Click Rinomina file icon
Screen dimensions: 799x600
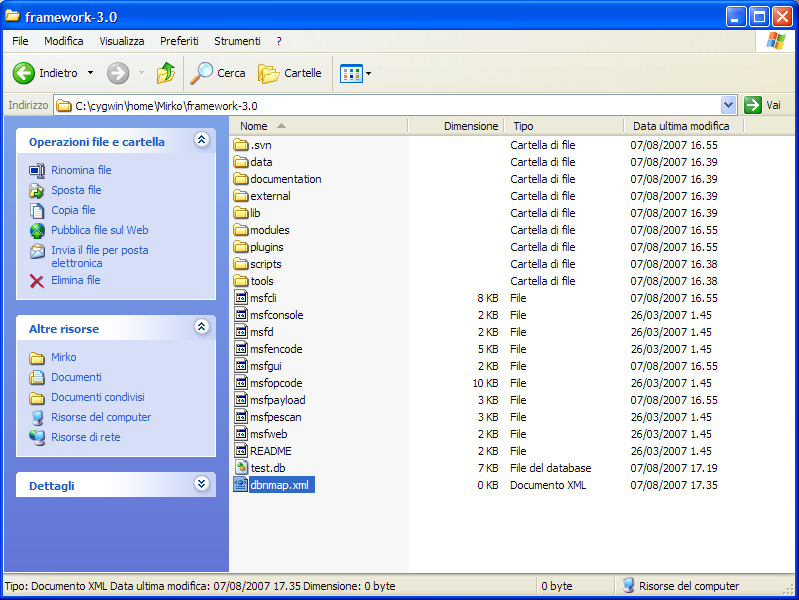click(37, 170)
